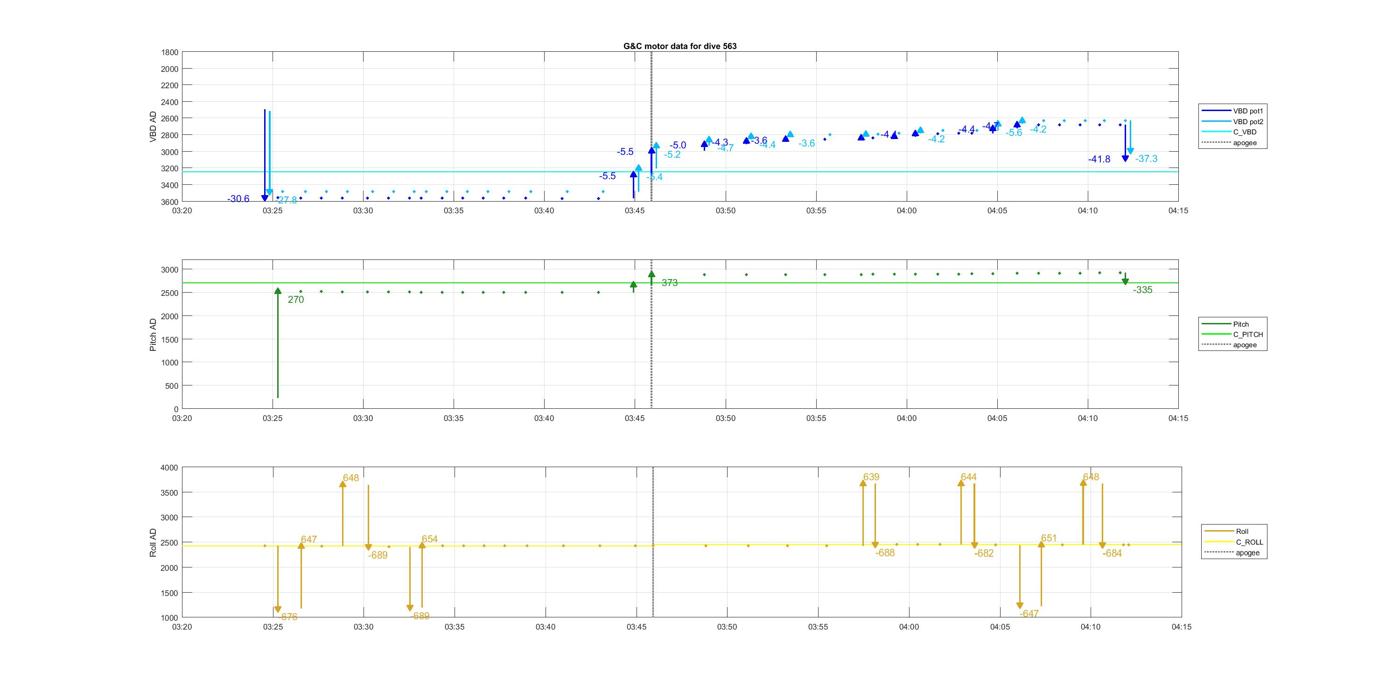Click the '-37.3' data label in VBD plot
This screenshot has height=693, width=1400.
tap(1146, 159)
